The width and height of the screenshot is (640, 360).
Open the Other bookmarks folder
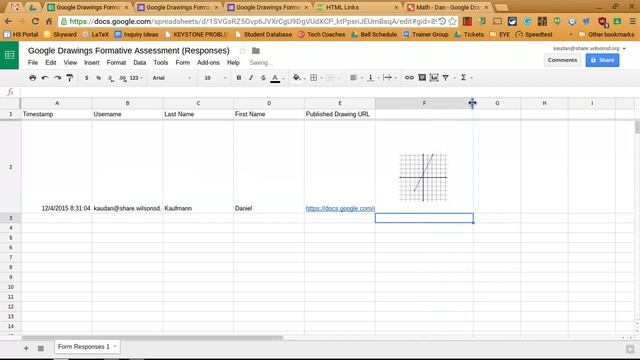(607, 35)
